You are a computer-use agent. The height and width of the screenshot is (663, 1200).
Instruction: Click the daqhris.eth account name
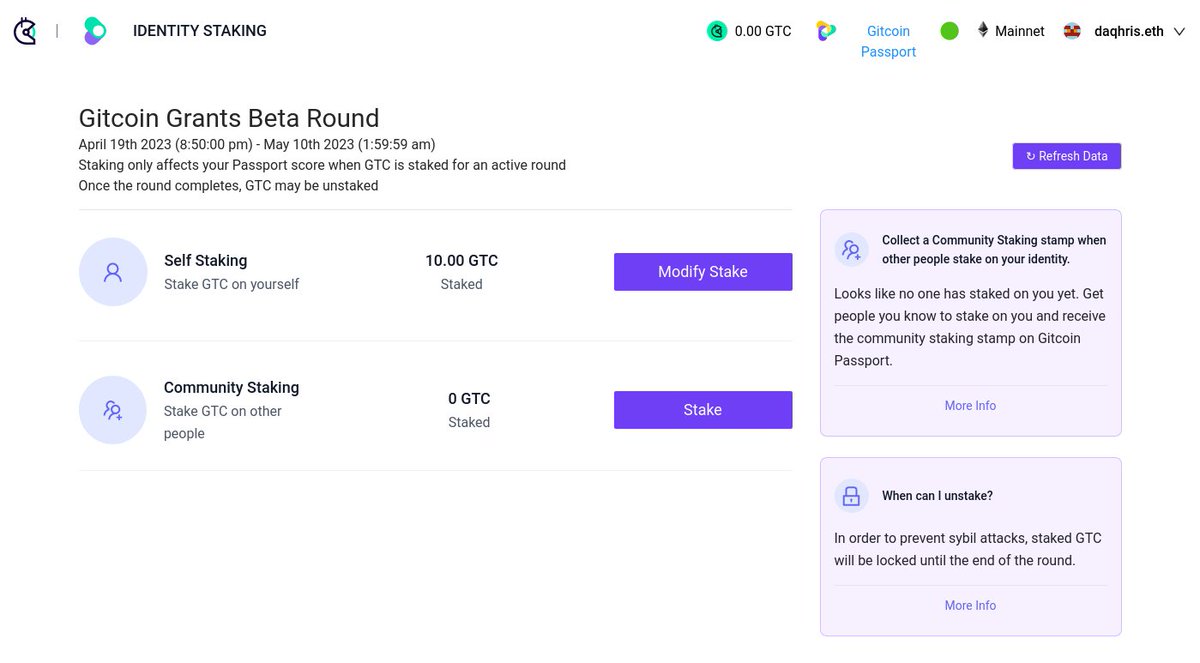click(x=1129, y=31)
